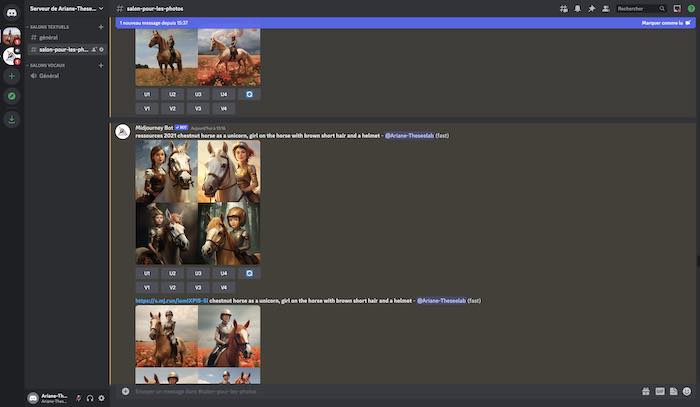Make variation V4 of unicorn grid

pos(224,287)
